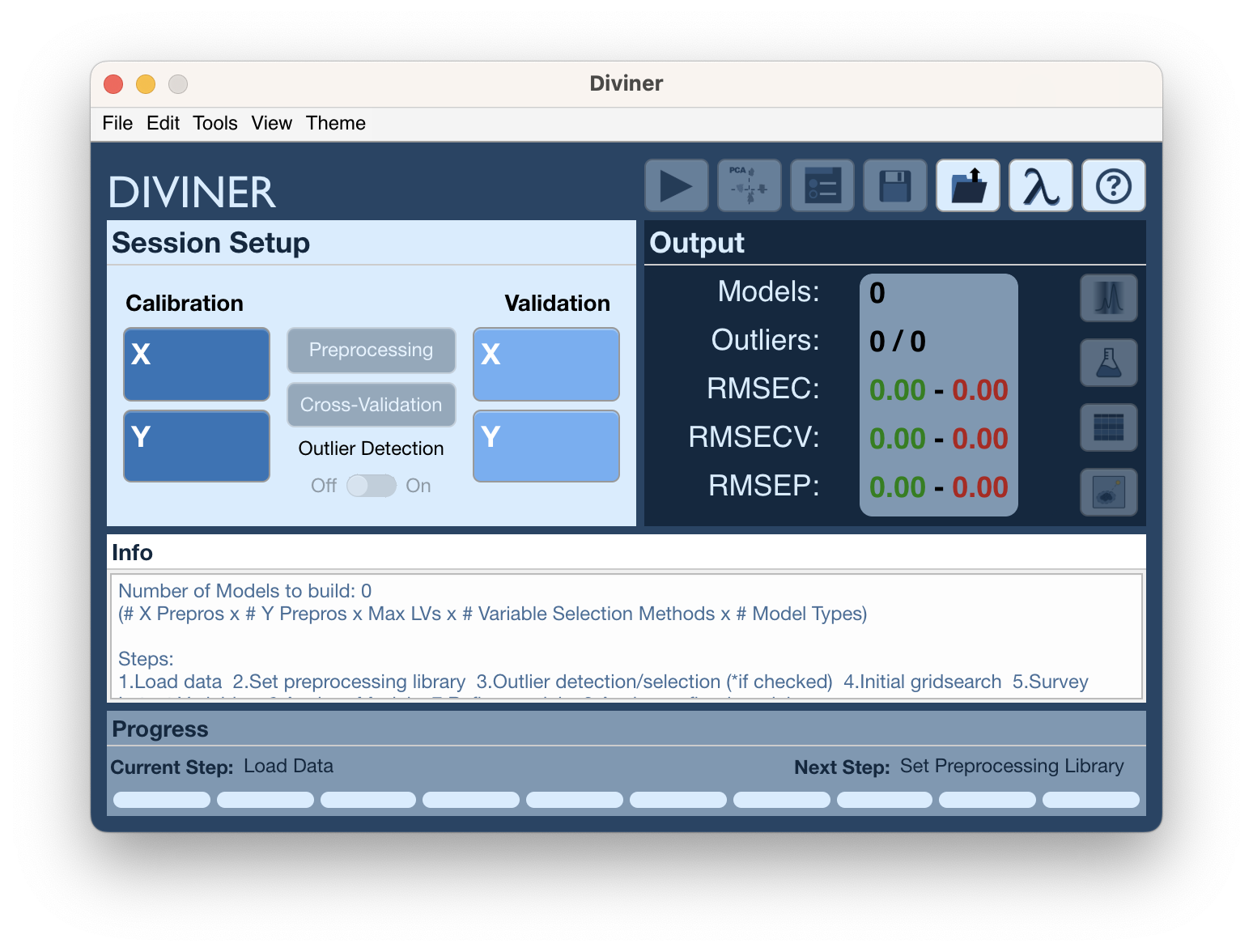This screenshot has width=1253, height=952.
Task: Click the red RMSEP value
Action: (980, 487)
